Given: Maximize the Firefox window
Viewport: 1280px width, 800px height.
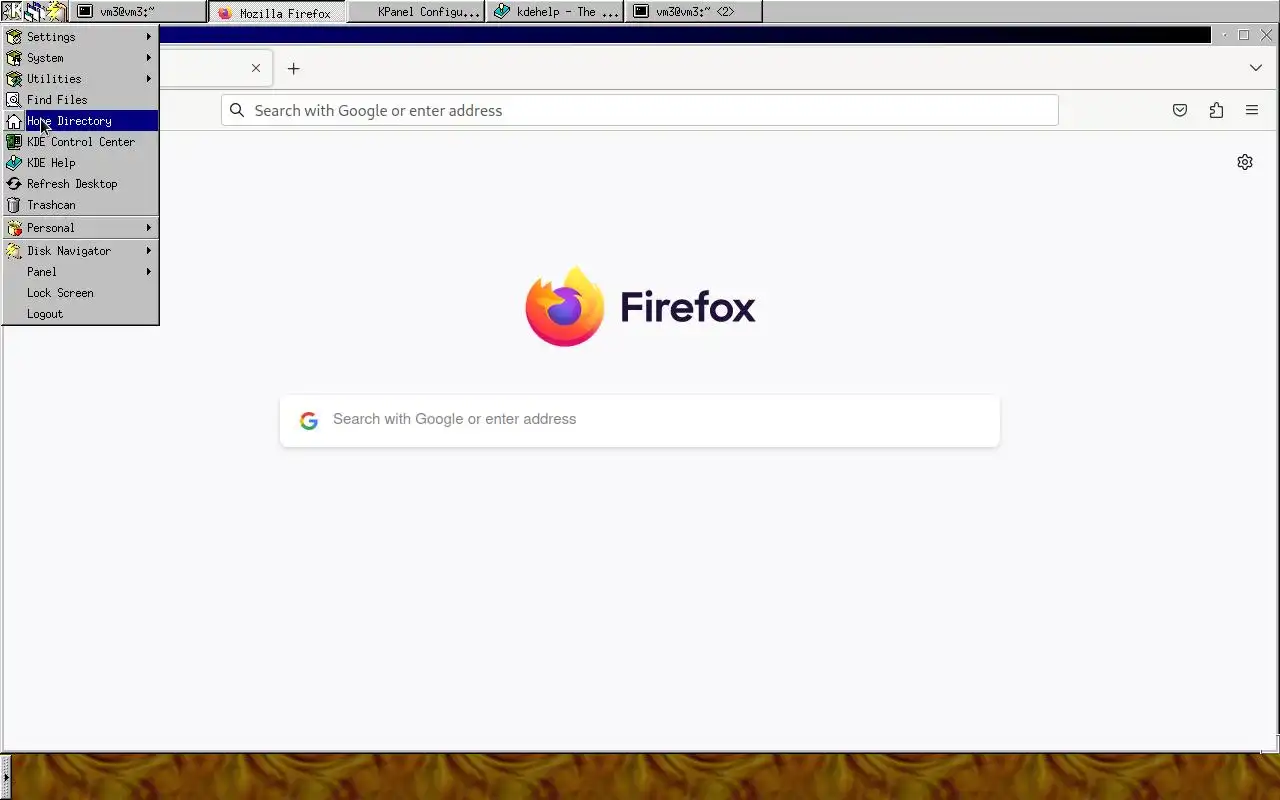Looking at the screenshot, I should [x=1244, y=35].
